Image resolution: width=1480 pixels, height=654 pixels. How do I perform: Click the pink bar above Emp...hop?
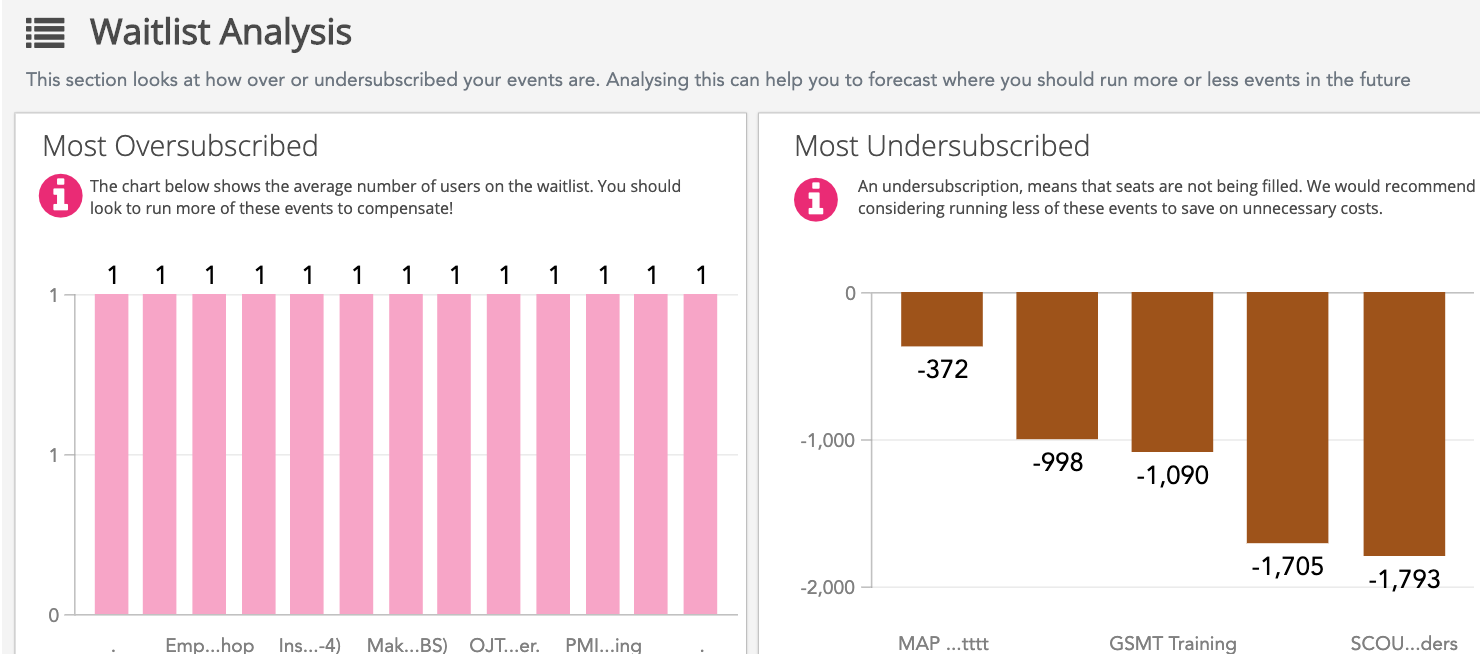(209, 453)
